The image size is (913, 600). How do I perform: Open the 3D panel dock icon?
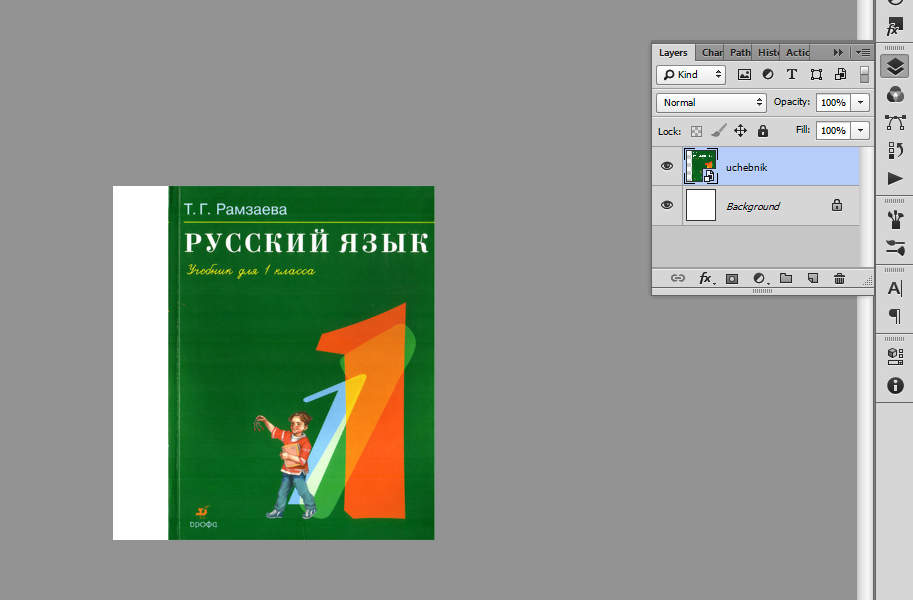[895, 357]
